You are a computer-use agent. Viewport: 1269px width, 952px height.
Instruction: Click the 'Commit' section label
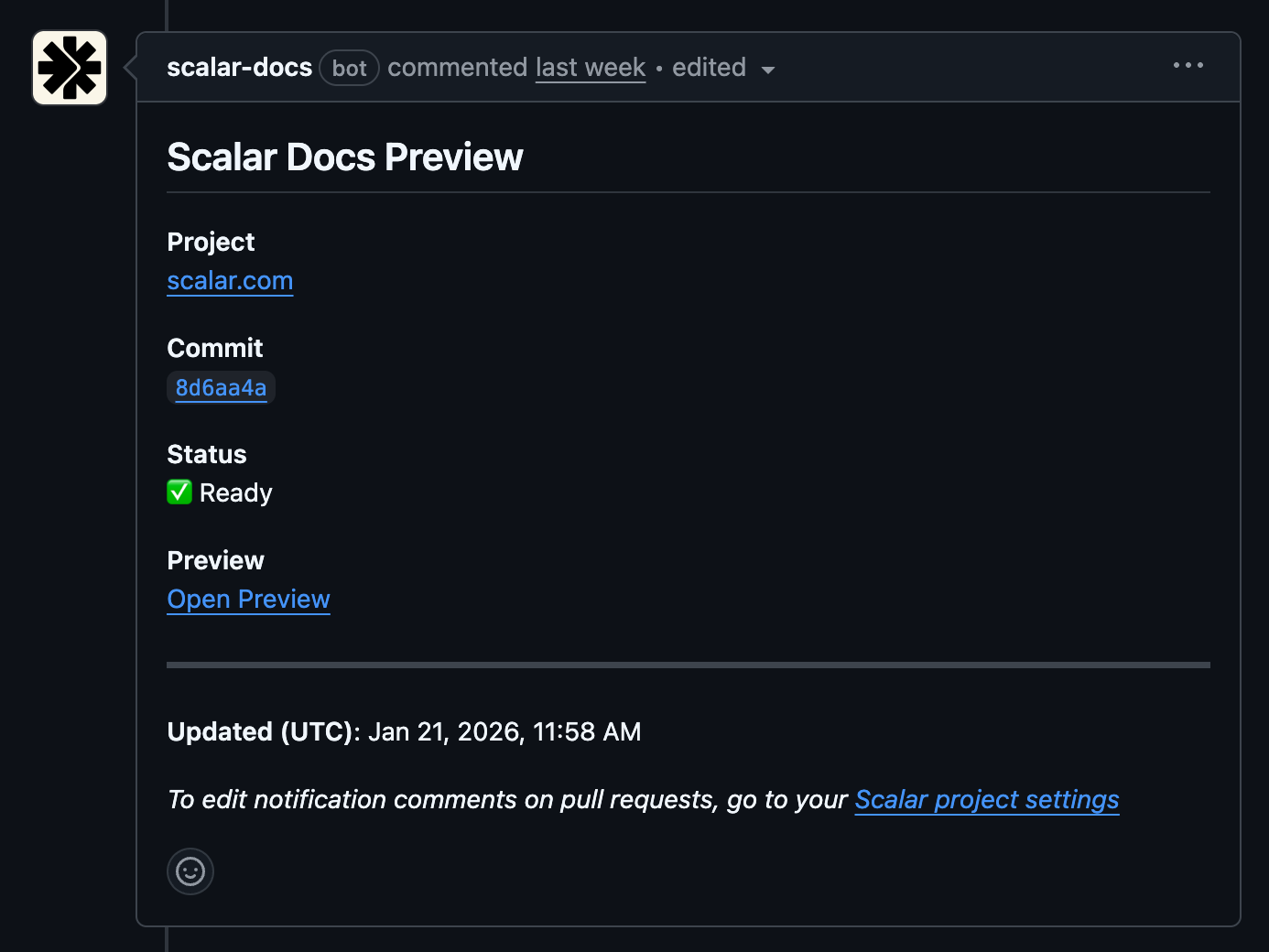tap(215, 348)
